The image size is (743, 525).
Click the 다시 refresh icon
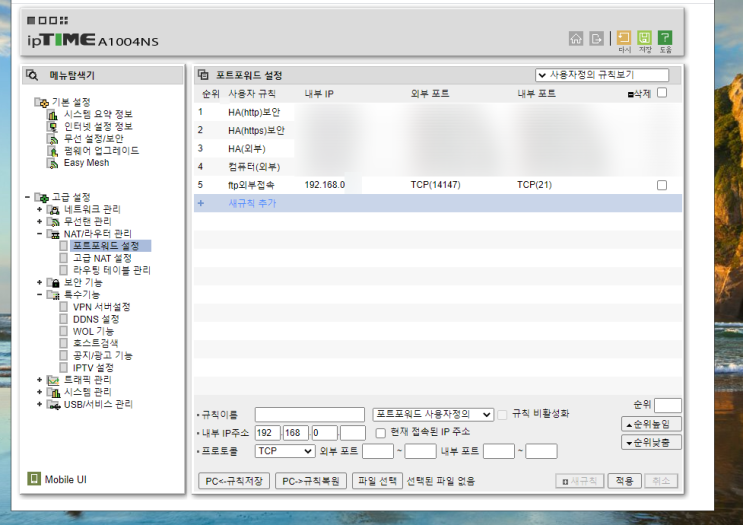tap(624, 38)
